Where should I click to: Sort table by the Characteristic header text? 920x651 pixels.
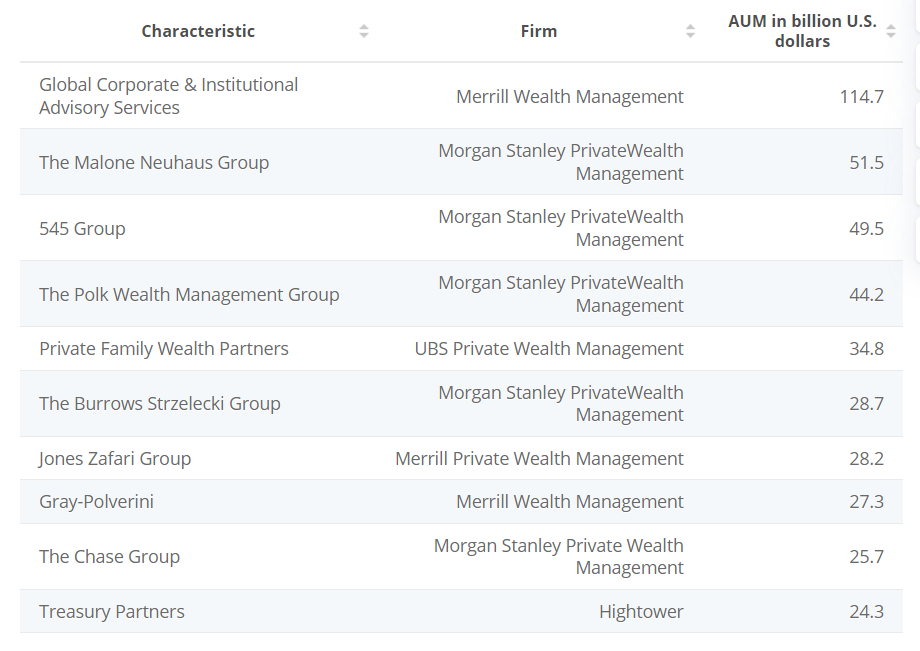coord(198,31)
